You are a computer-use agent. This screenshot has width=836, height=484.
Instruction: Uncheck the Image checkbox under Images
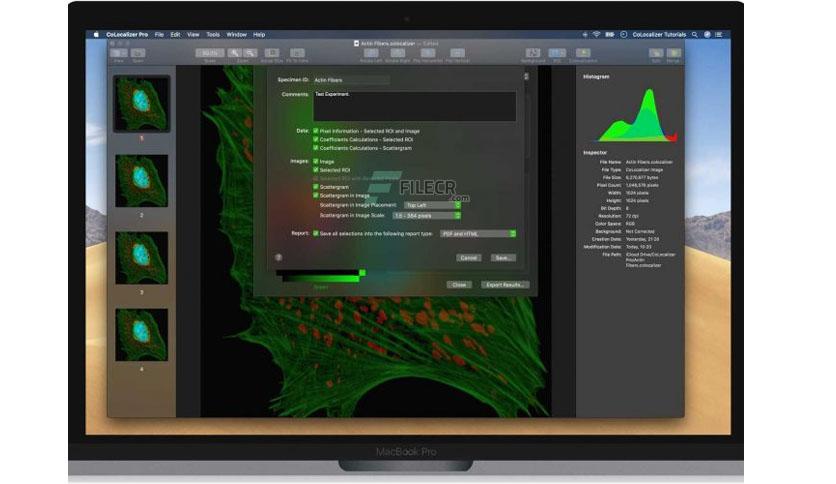coord(316,161)
